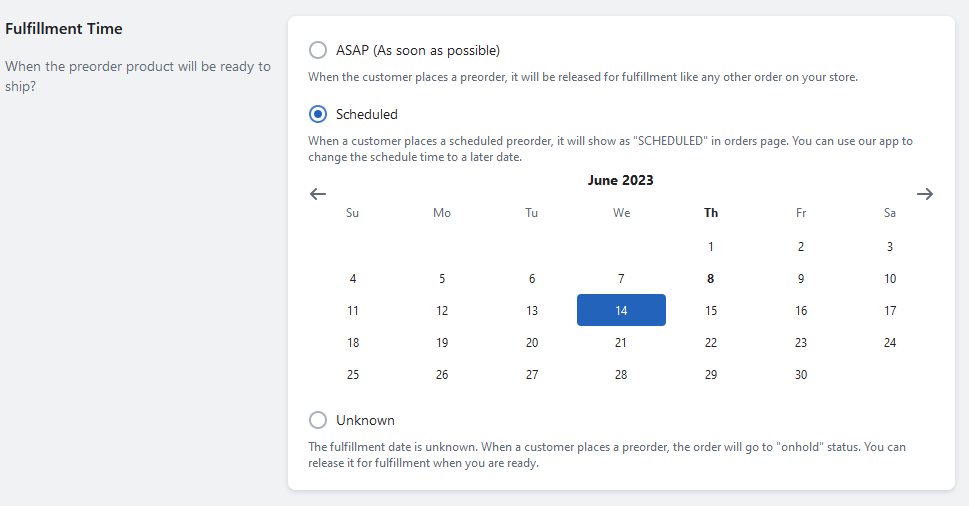The width and height of the screenshot is (969, 506).
Task: Click on June 30 date
Action: [800, 375]
